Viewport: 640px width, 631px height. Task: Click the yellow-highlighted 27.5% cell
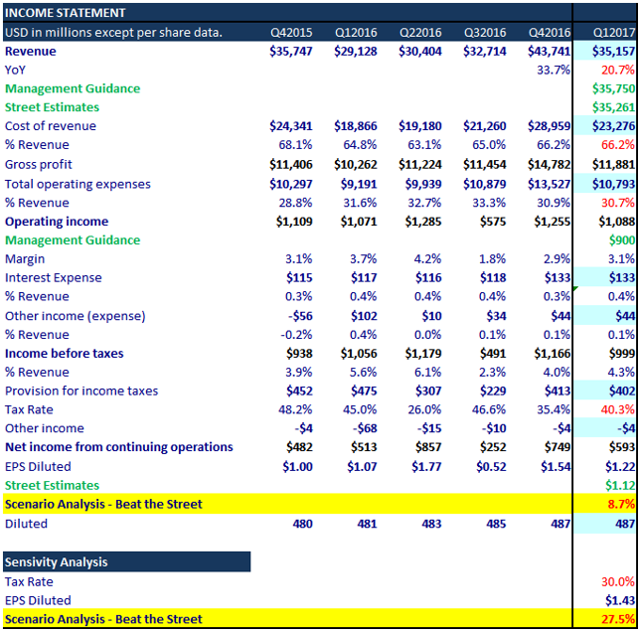617,619
